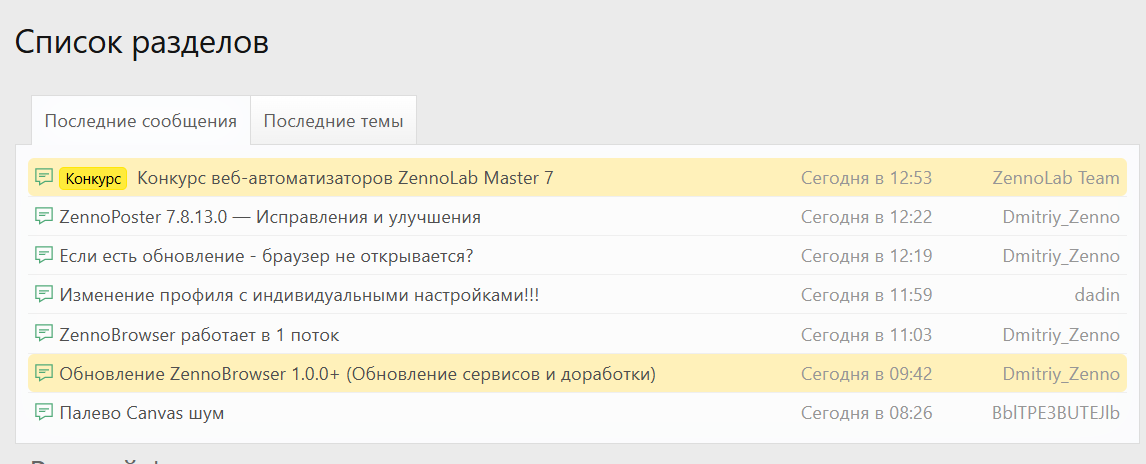Image resolution: width=1146 pixels, height=464 pixels.
Task: View ZennoLab Team user profile
Action: tap(1055, 178)
